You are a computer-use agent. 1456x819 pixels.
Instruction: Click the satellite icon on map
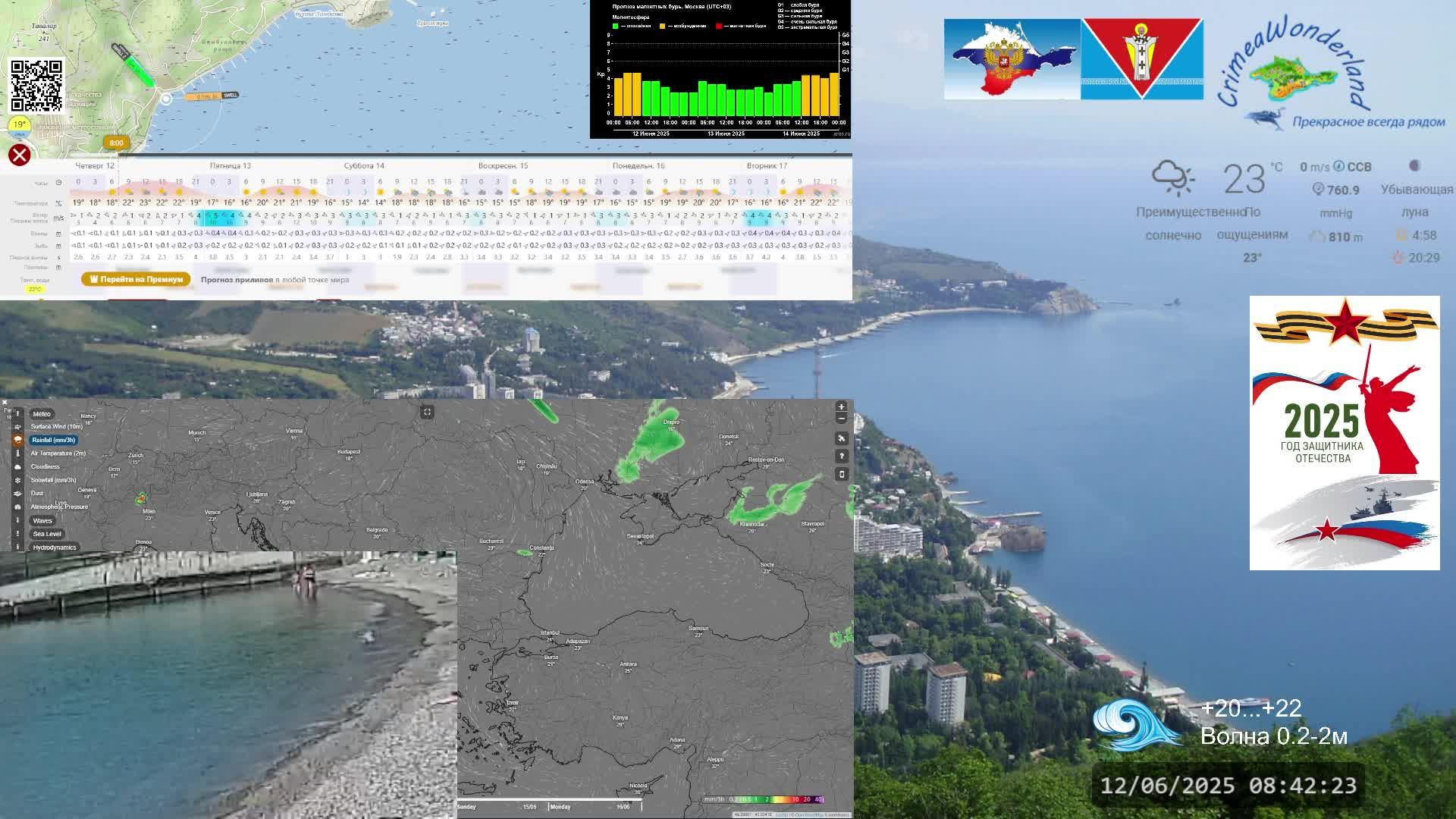[x=841, y=438]
